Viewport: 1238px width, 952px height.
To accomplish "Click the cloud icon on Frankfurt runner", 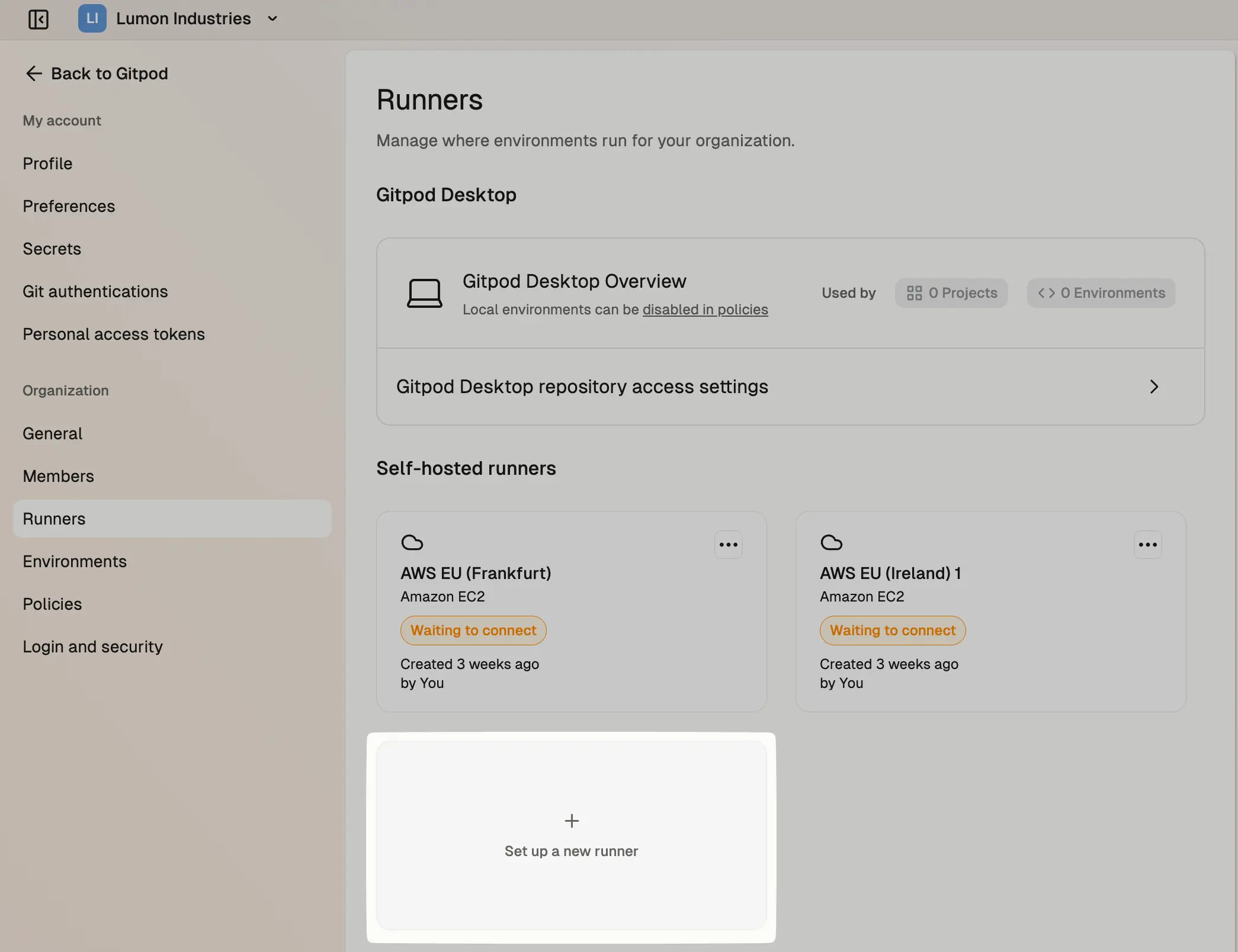I will (412, 542).
